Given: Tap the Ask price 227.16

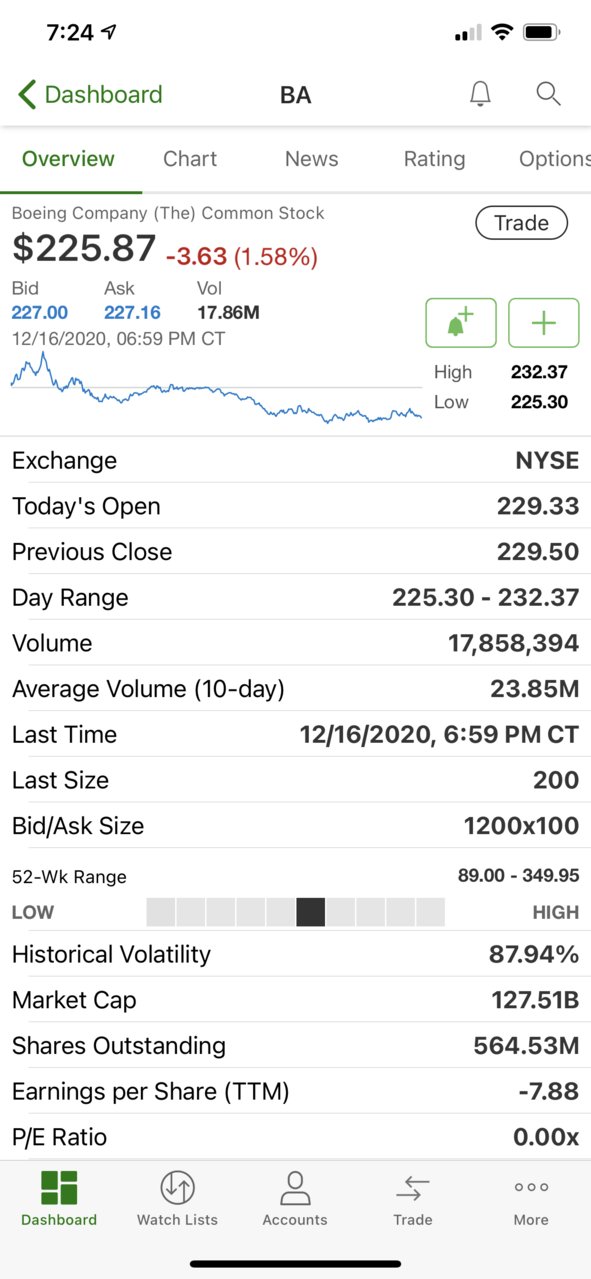Looking at the screenshot, I should [132, 313].
